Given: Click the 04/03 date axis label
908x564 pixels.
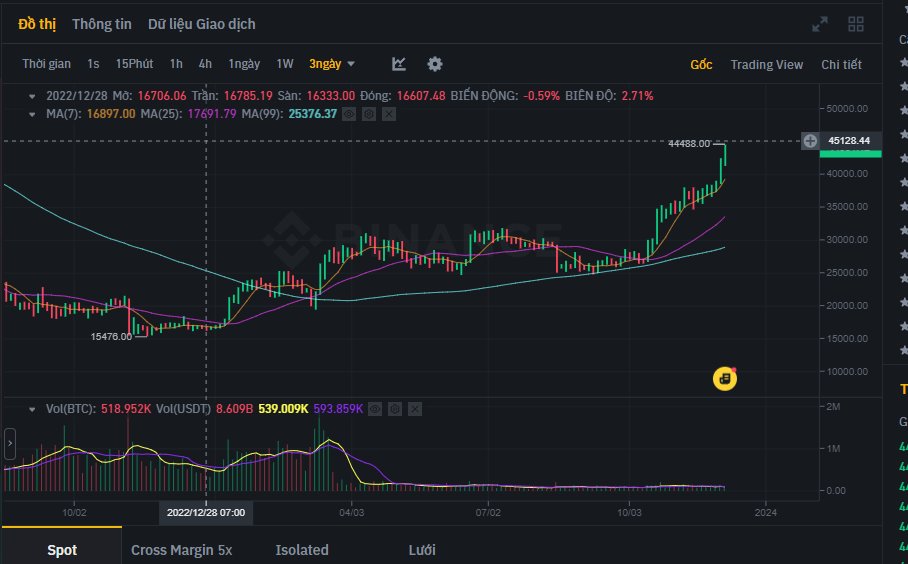Looking at the screenshot, I should (x=352, y=512).
